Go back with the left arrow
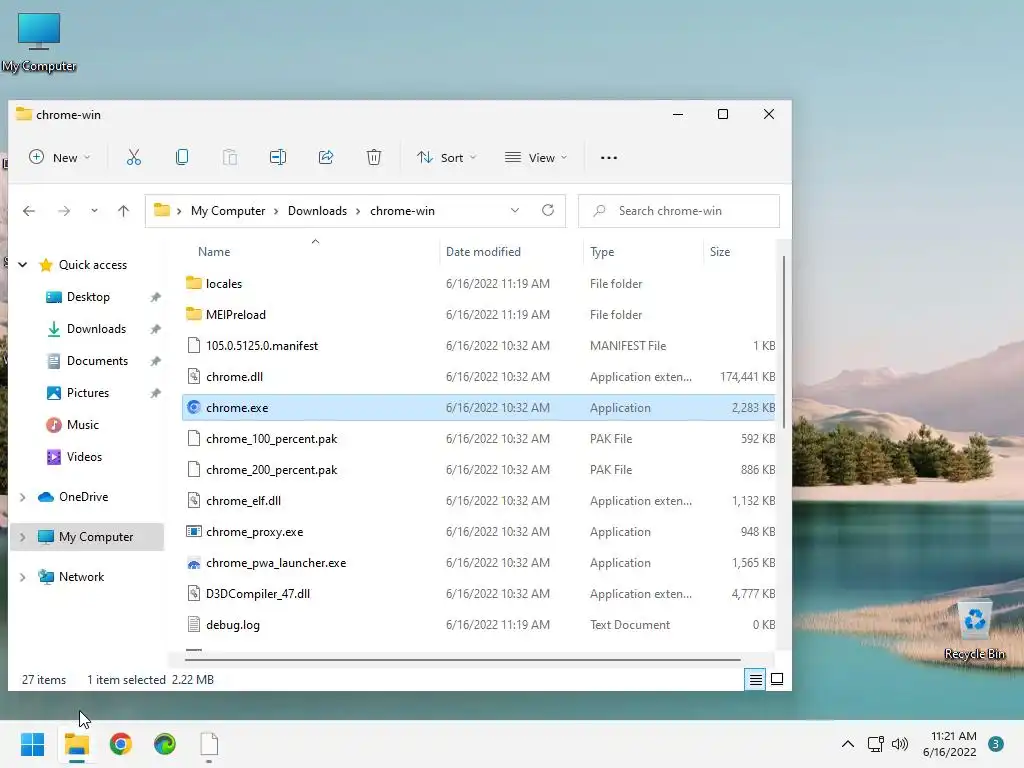Screen dimensions: 1024x768 29,211
